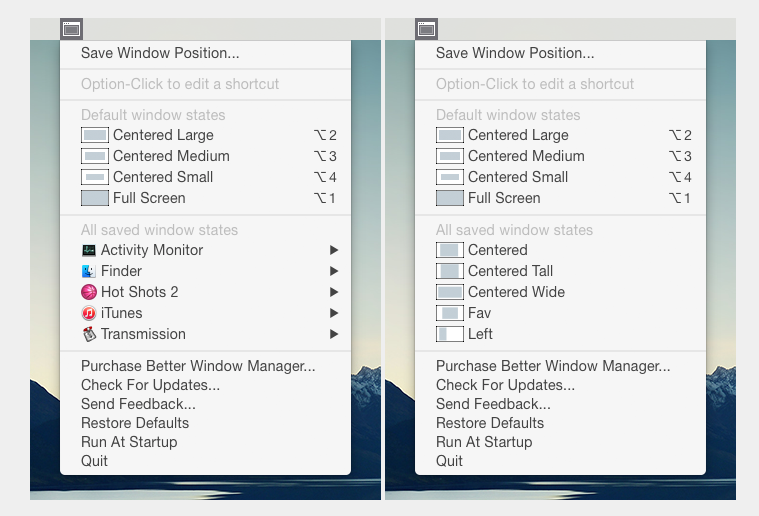This screenshot has width=759, height=516.
Task: Click the Hot Shots 2 app icon
Action: (89, 292)
